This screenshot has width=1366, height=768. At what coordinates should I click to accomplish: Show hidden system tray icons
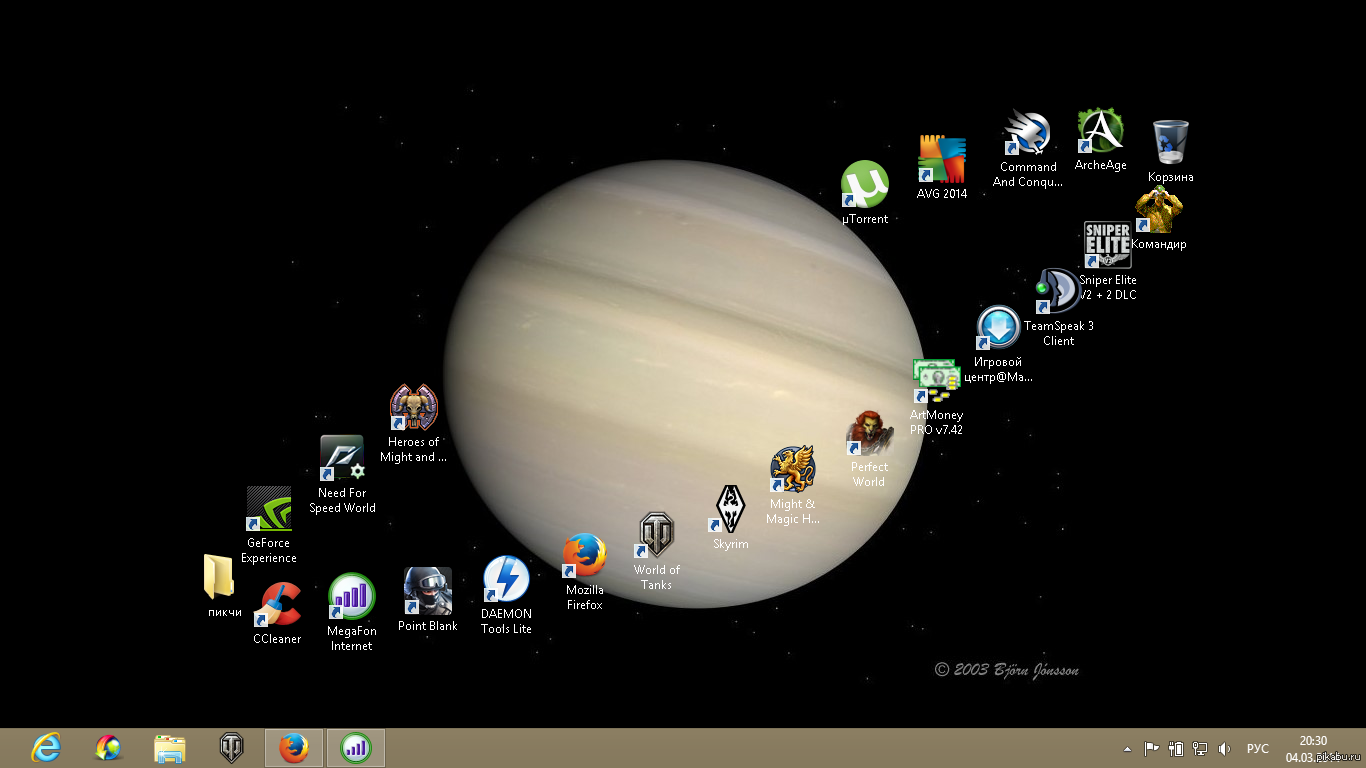1128,749
